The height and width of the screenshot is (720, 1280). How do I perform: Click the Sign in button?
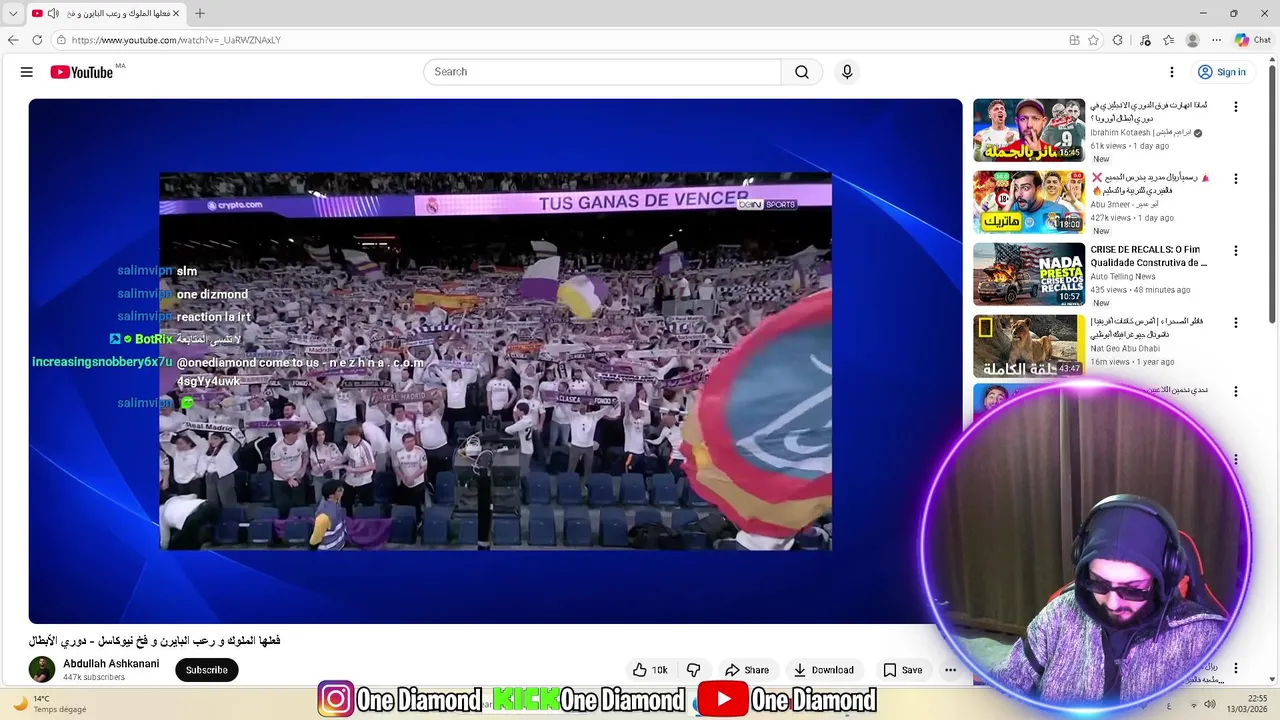[1221, 72]
